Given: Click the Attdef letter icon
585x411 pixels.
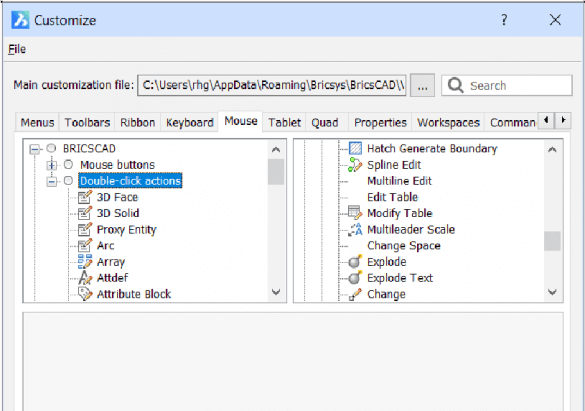Looking at the screenshot, I should [85, 278].
